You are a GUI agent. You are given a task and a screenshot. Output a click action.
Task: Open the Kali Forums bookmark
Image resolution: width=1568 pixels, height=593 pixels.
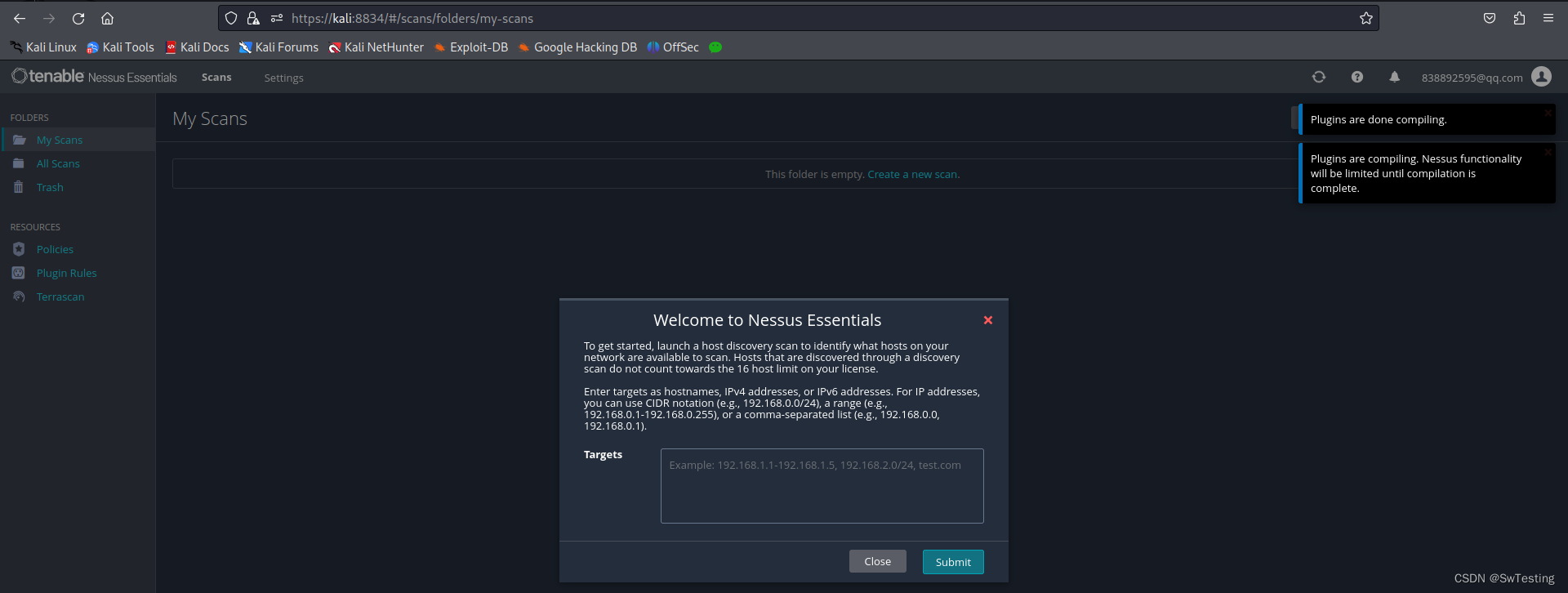point(278,47)
